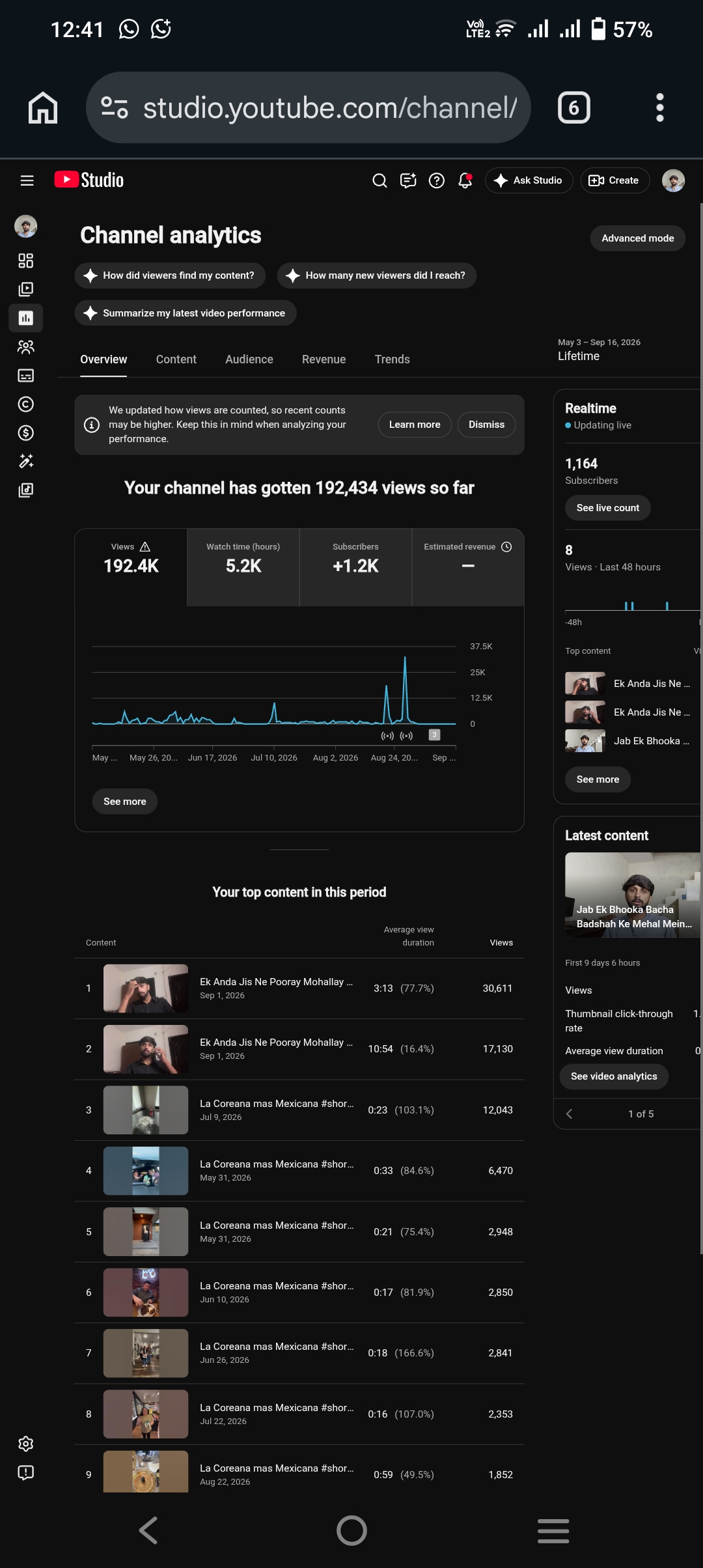
Task: Open the Lifetime date range selector
Action: pyautogui.click(x=599, y=350)
